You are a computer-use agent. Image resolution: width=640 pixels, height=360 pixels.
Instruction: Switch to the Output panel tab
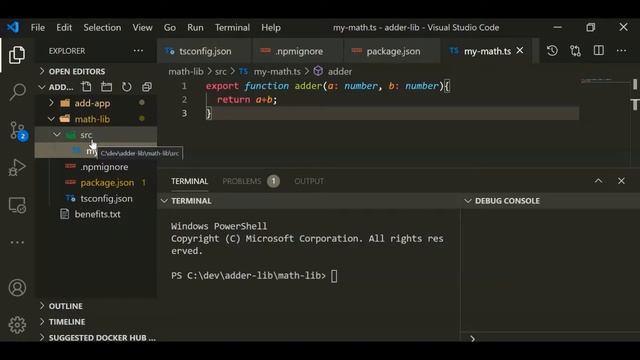(x=309, y=181)
